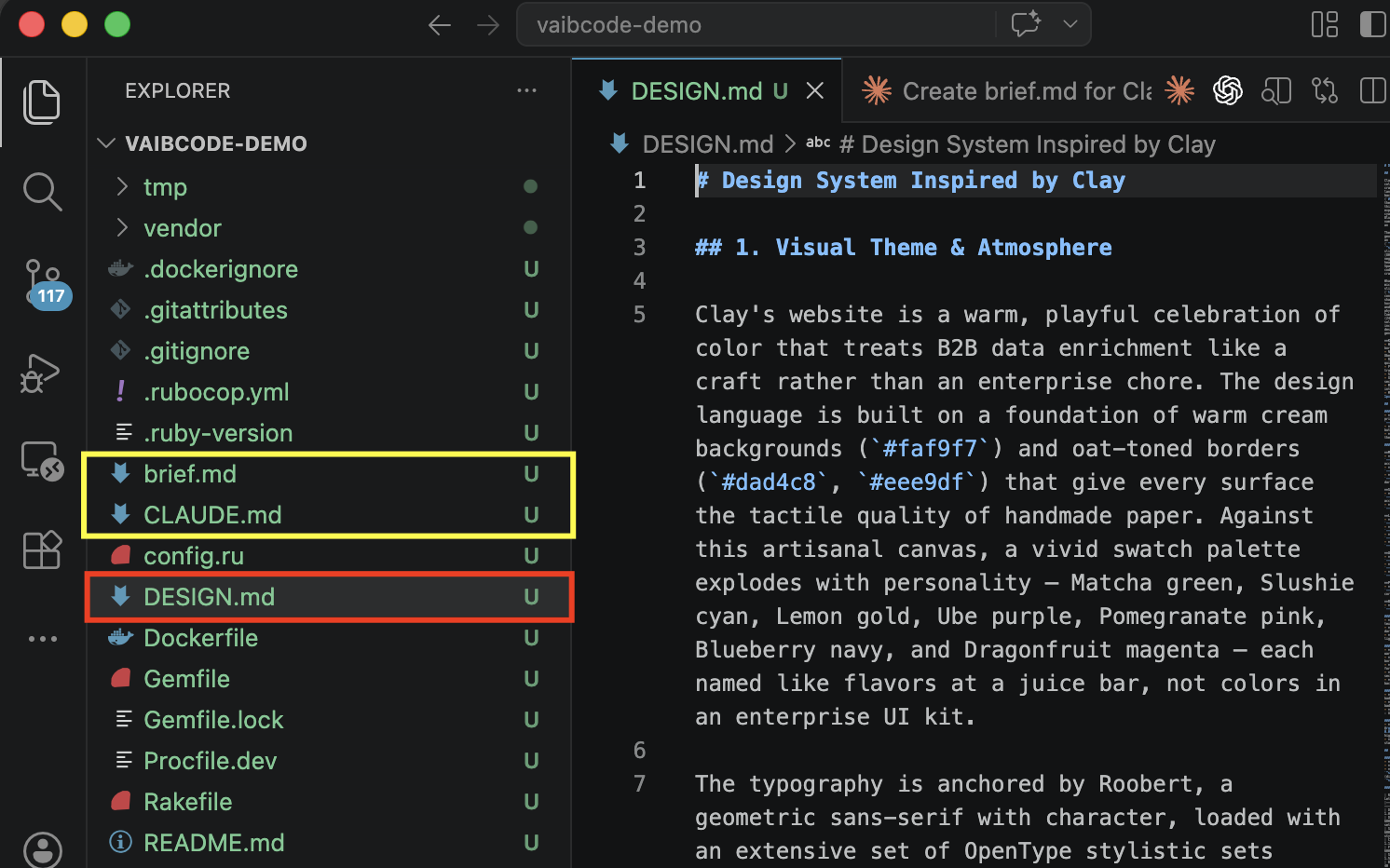Open changes compare icon in editor toolbar
1390x868 pixels.
point(1325,90)
